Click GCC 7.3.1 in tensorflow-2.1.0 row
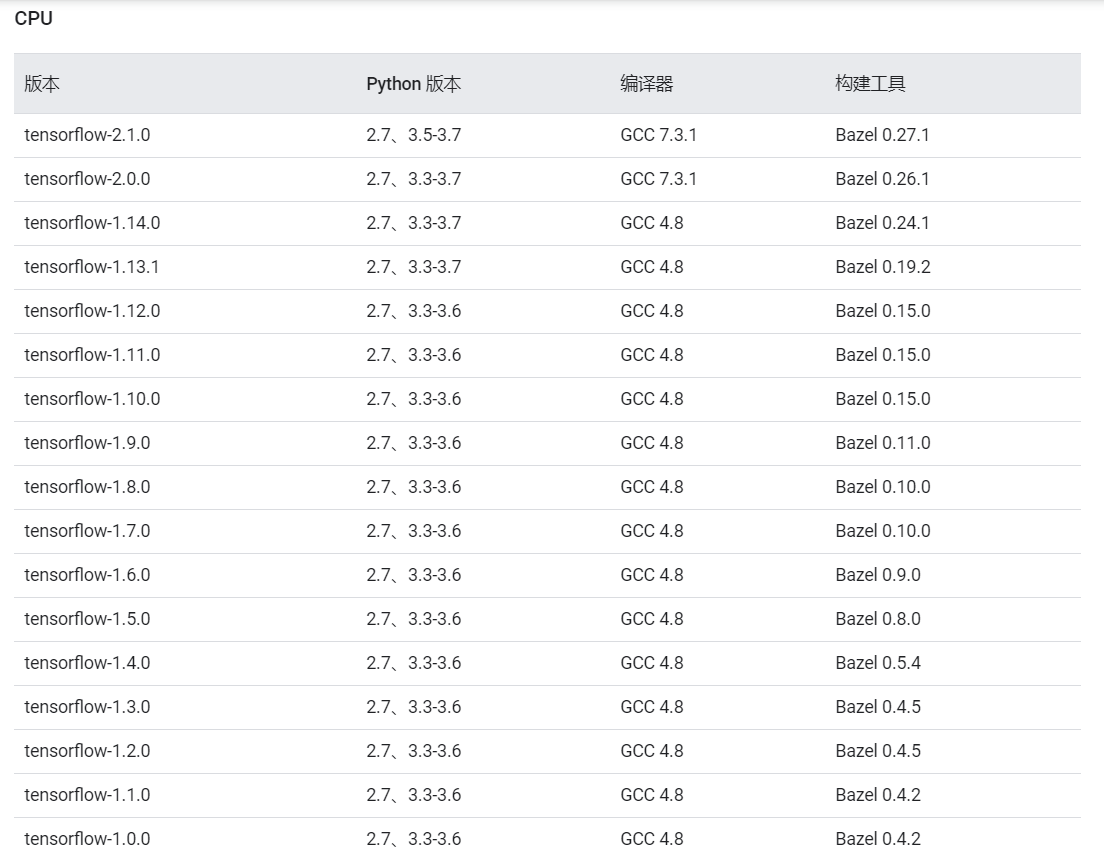 coord(658,135)
